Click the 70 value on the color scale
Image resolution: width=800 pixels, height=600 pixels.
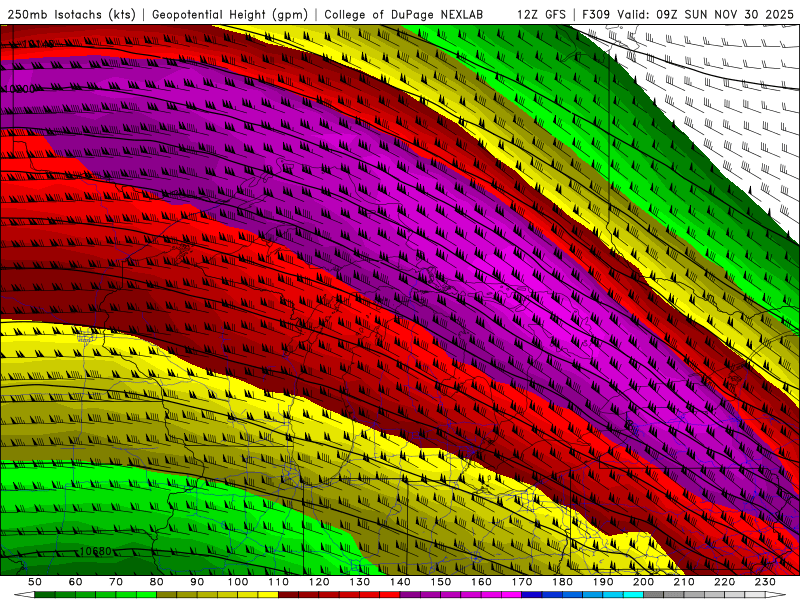(x=116, y=582)
